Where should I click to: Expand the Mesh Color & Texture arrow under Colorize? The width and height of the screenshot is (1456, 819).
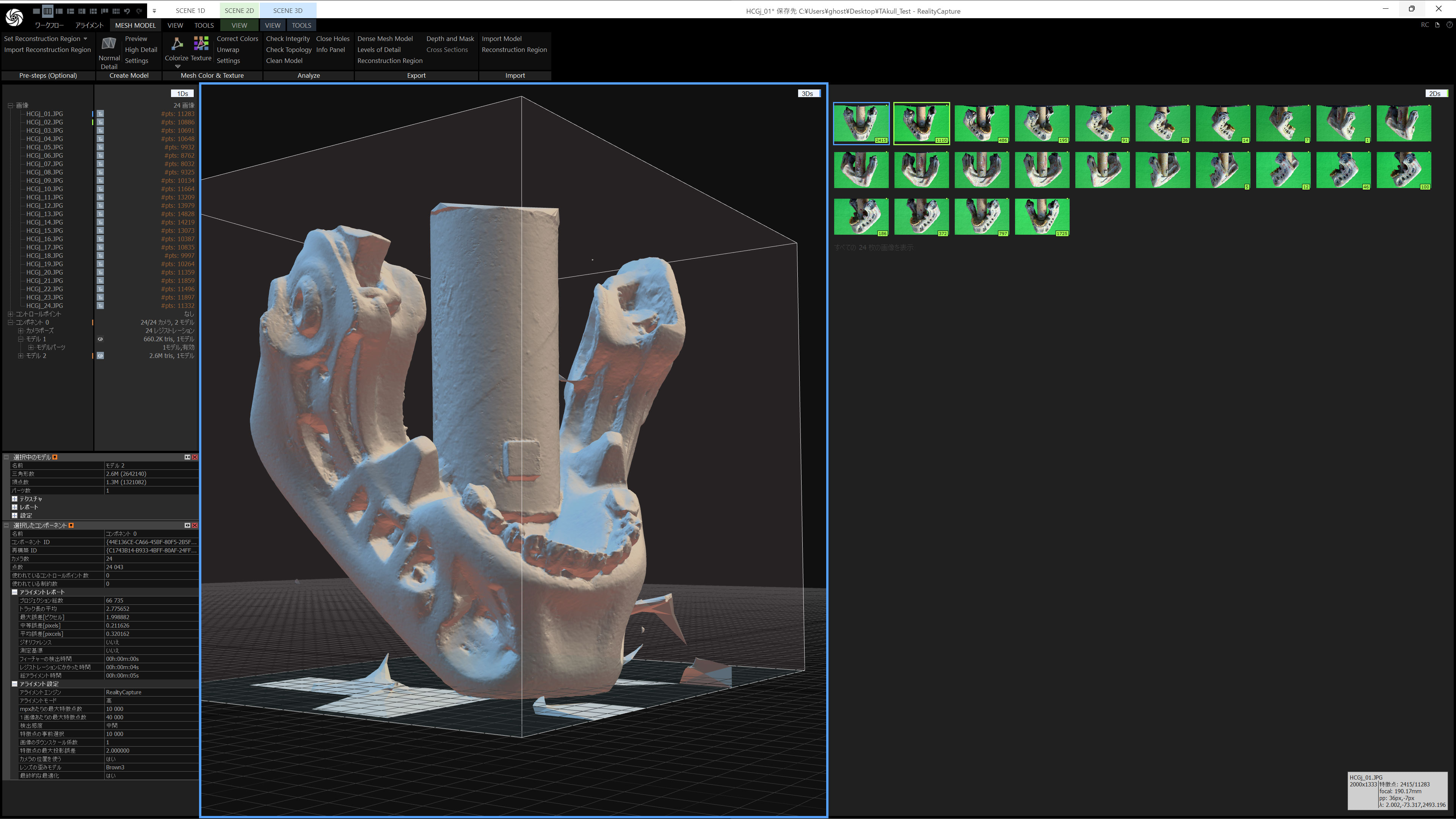[177, 66]
